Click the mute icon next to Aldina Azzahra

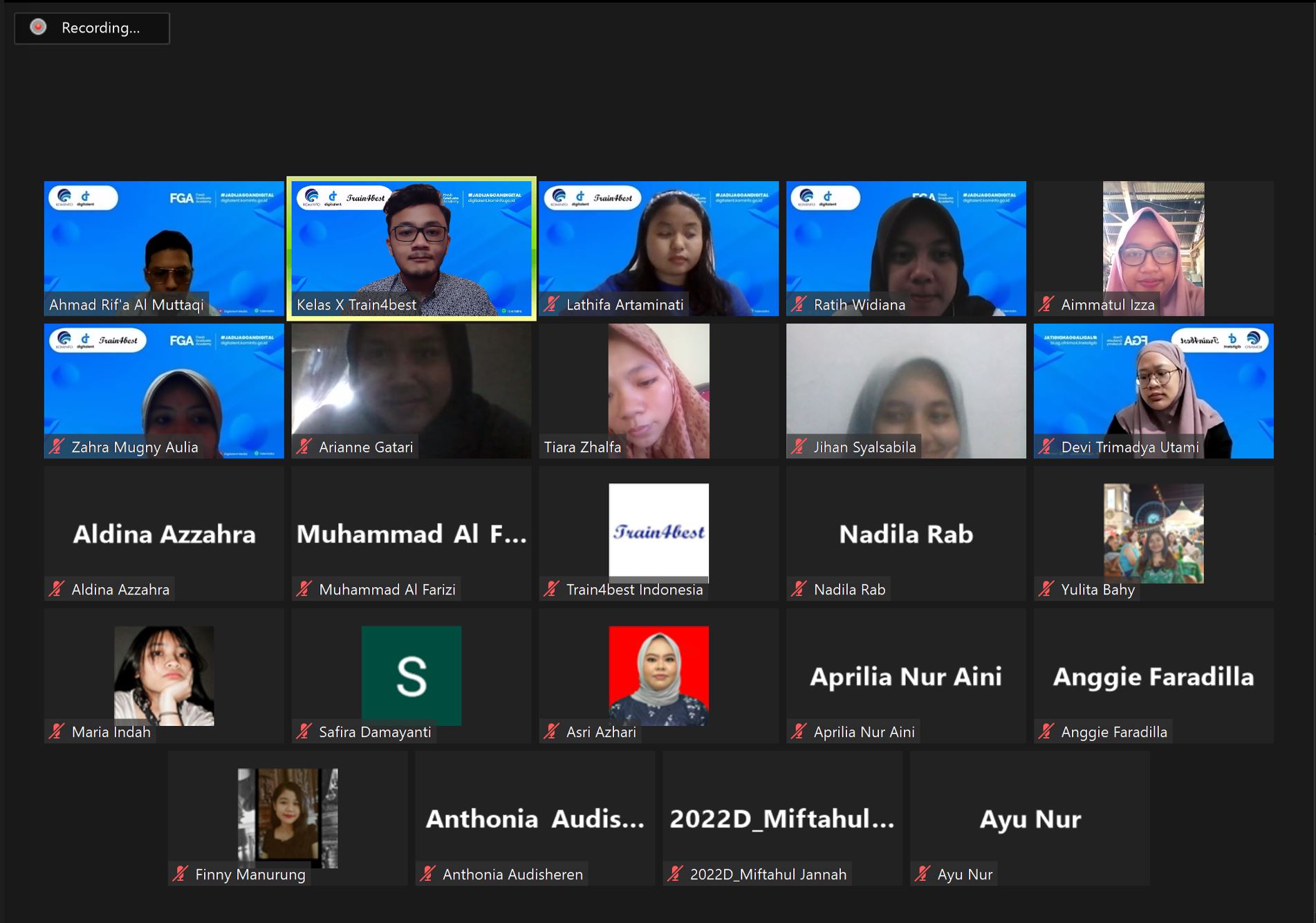[57, 590]
